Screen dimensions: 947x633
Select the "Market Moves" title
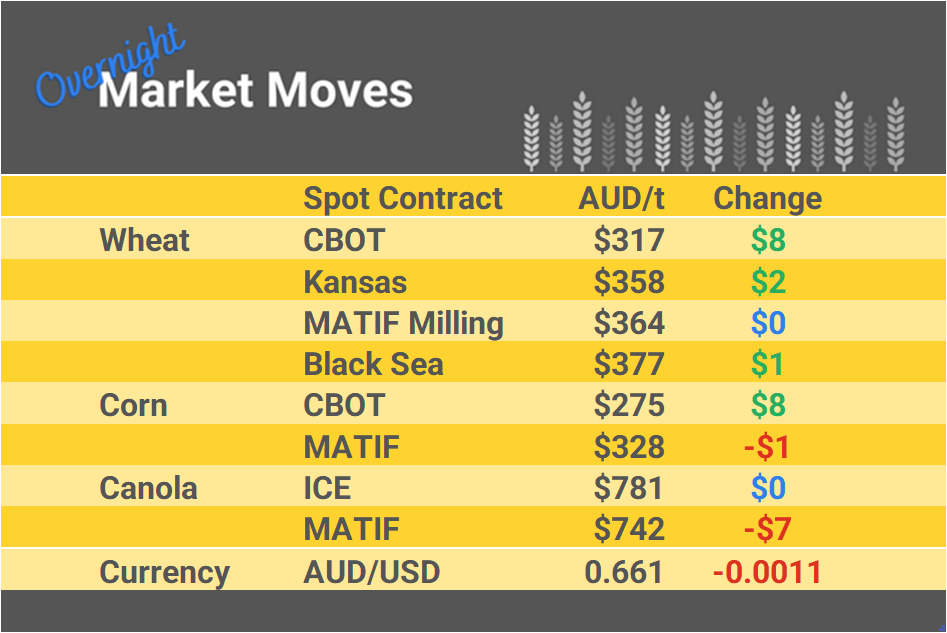[x=256, y=91]
